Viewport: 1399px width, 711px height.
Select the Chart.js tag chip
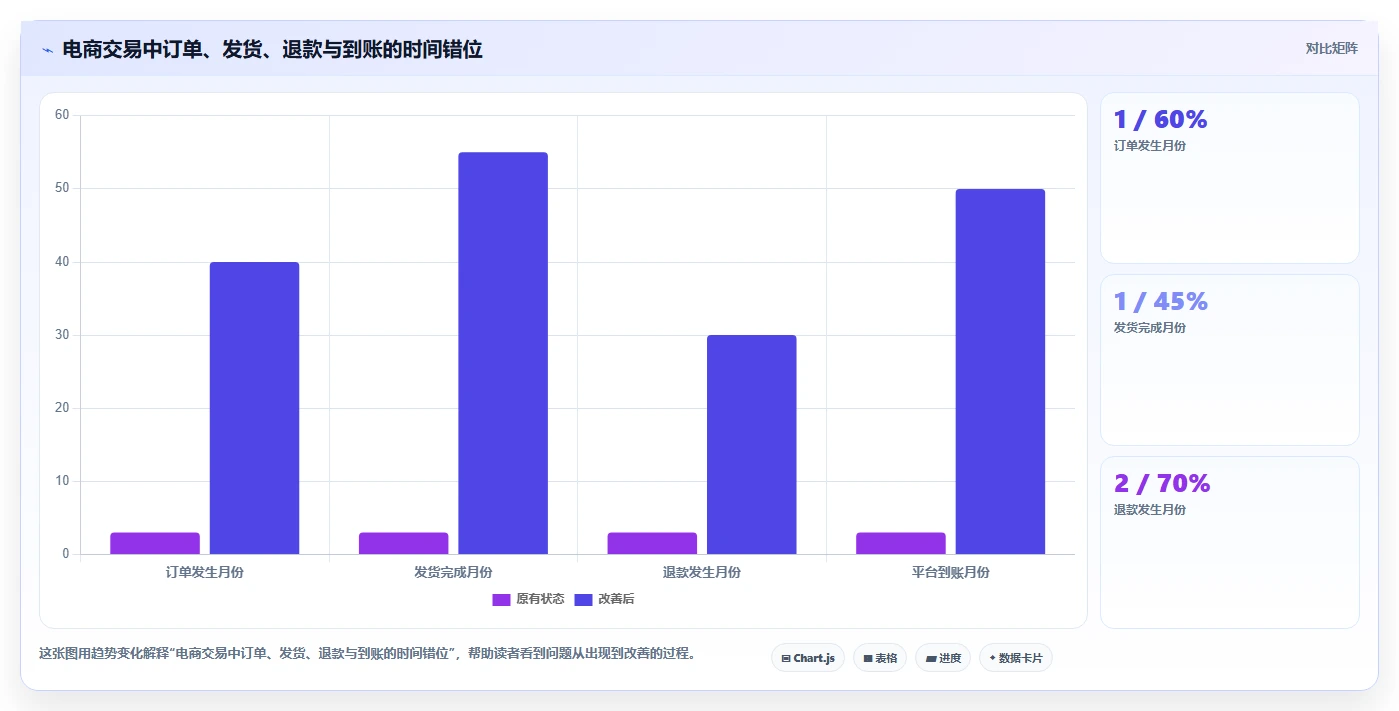pyautogui.click(x=808, y=658)
